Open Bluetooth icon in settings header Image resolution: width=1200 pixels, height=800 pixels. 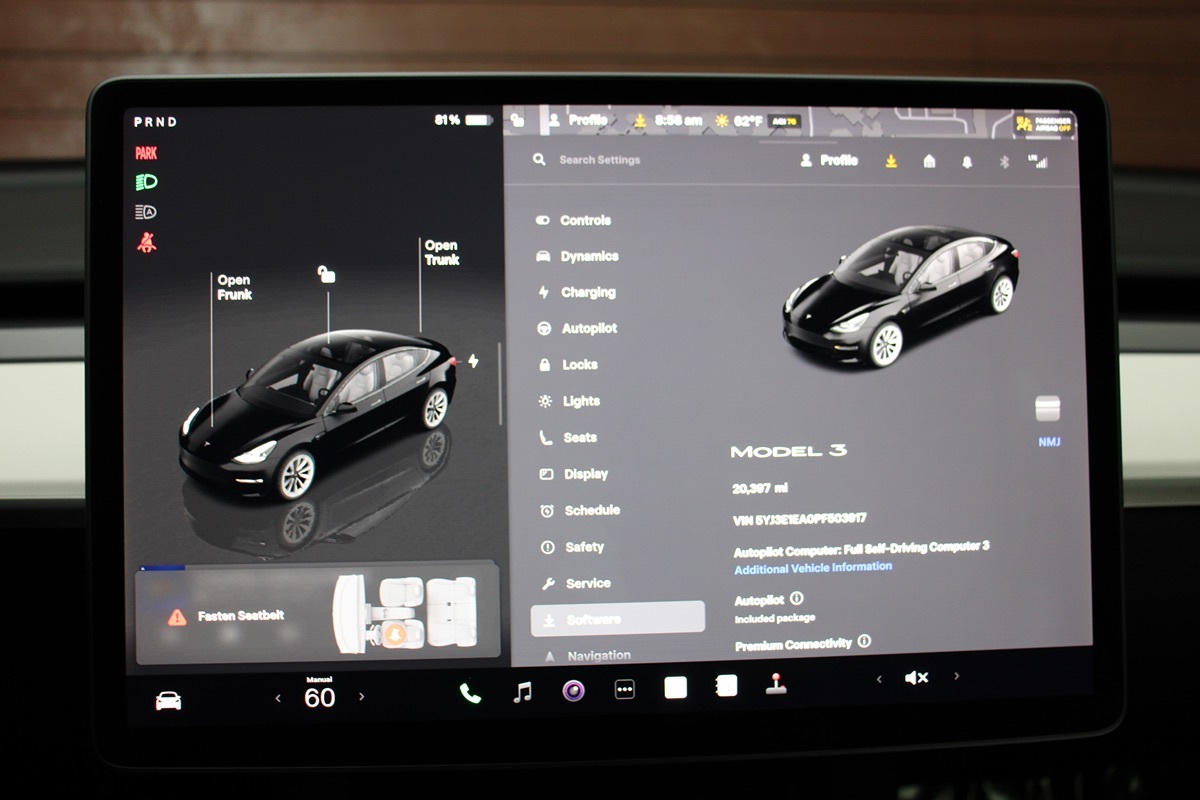click(x=1004, y=162)
